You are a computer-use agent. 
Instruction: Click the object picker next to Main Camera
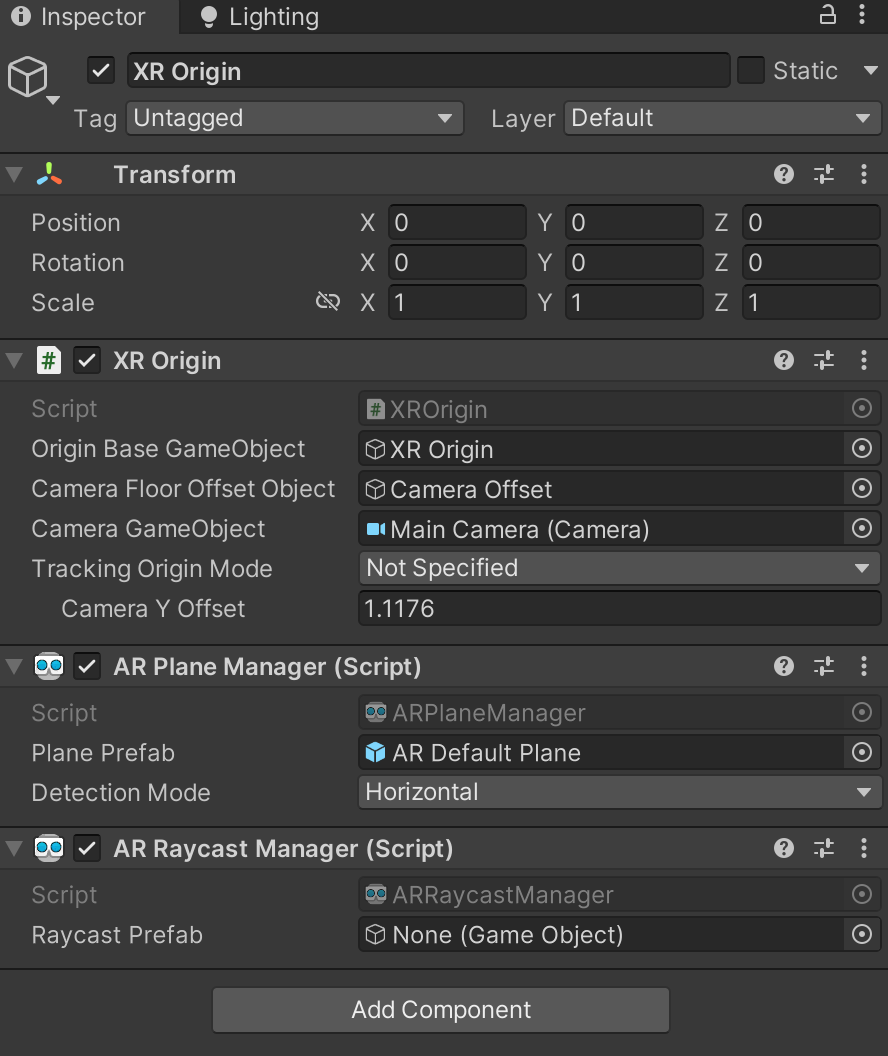coord(861,529)
